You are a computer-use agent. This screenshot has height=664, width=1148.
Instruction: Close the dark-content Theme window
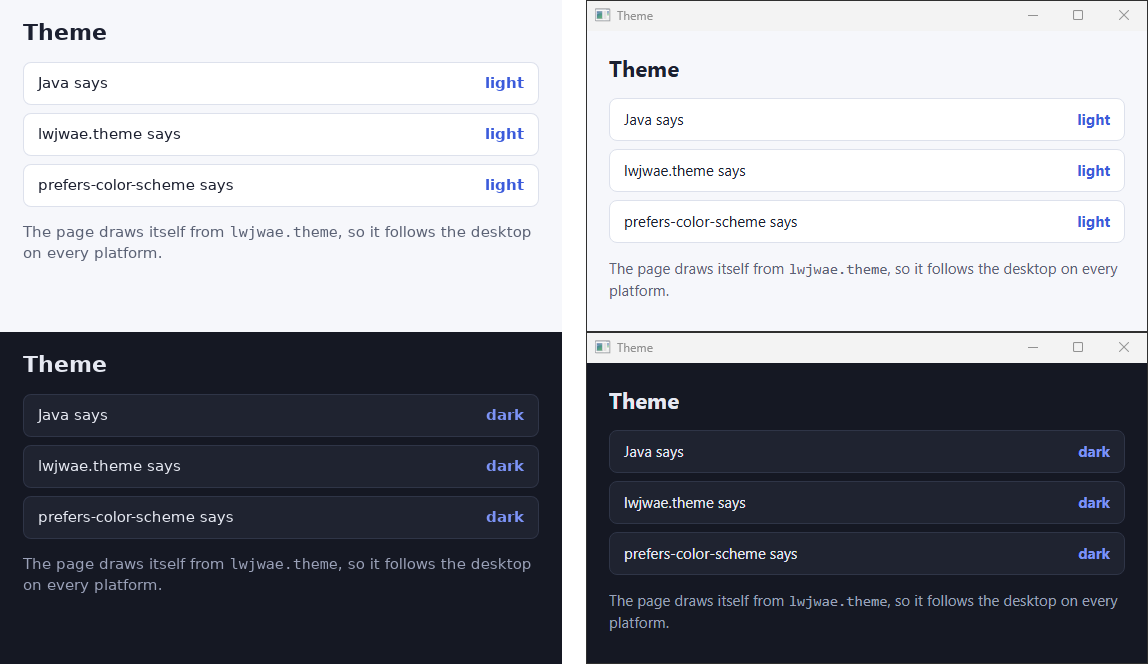(1124, 347)
